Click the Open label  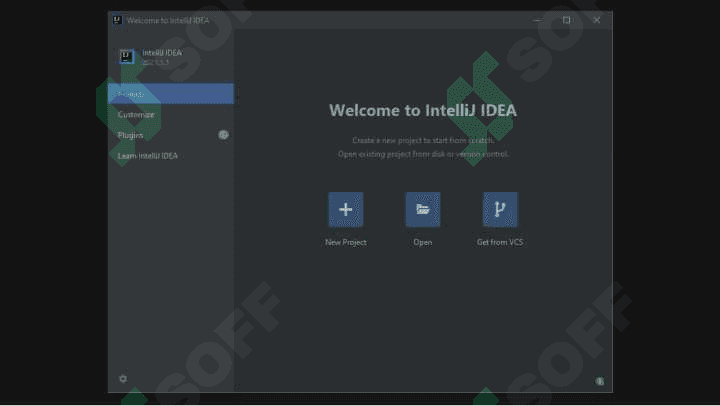[x=422, y=242]
